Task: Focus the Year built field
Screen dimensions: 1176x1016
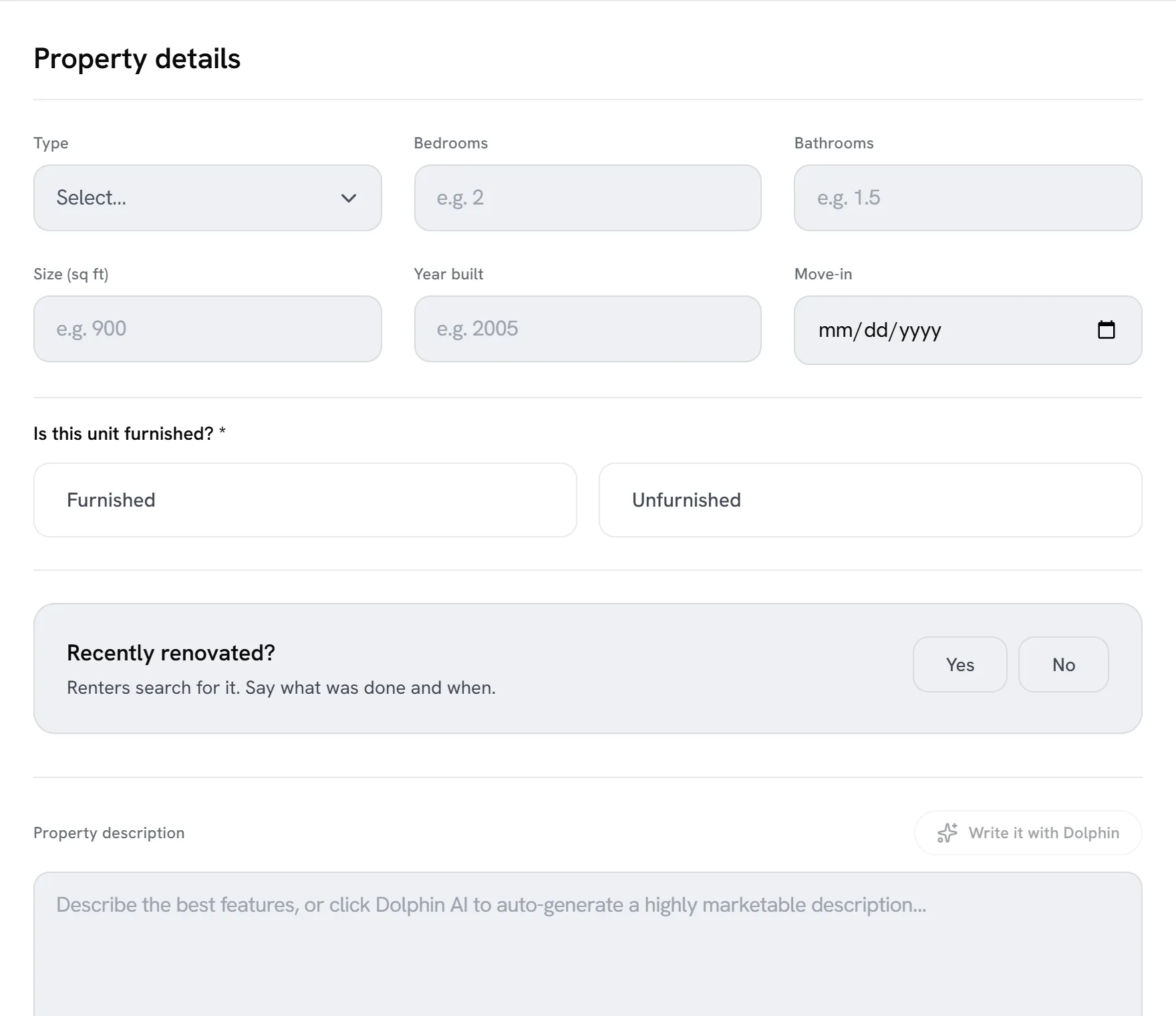Action: coord(588,329)
